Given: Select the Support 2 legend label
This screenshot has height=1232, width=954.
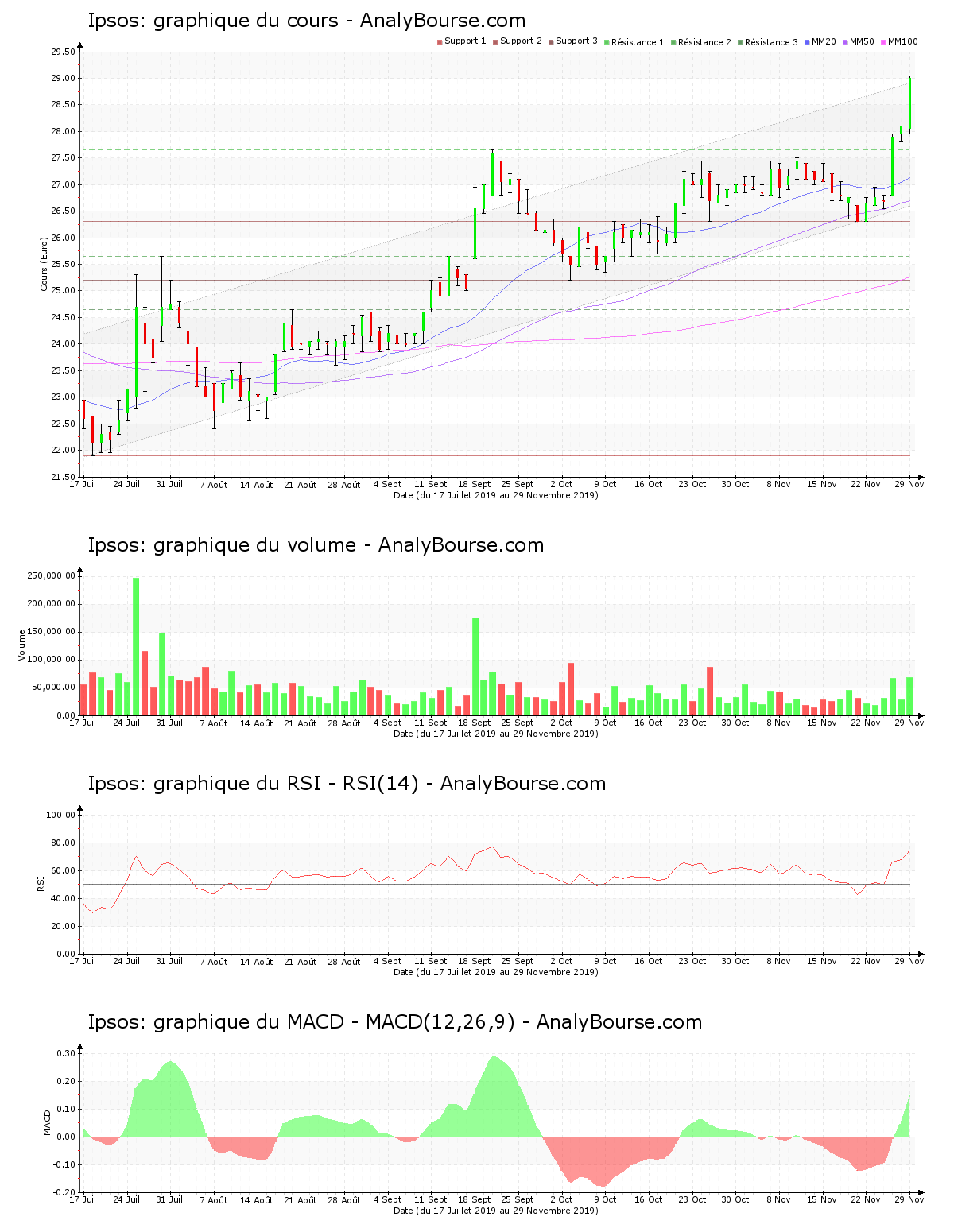Looking at the screenshot, I should (521, 41).
